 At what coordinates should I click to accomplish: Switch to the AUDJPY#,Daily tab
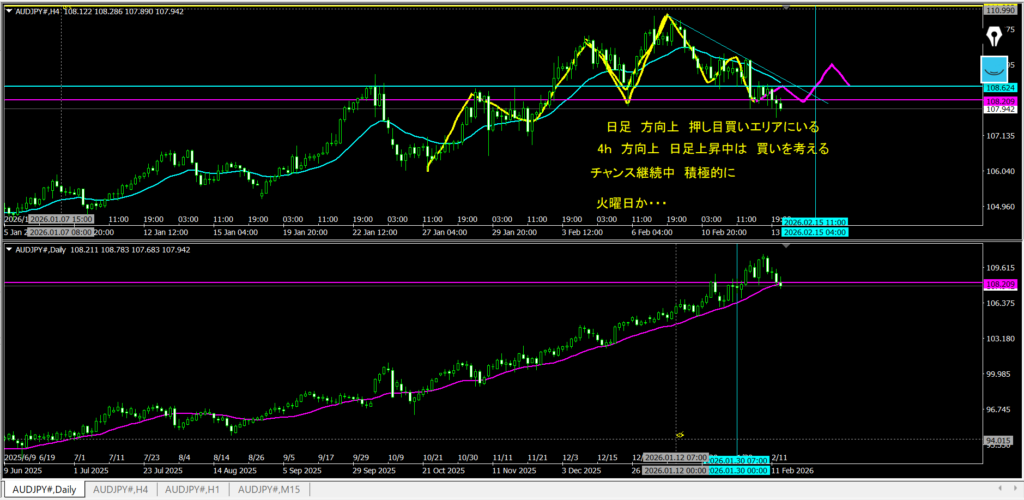[44, 490]
